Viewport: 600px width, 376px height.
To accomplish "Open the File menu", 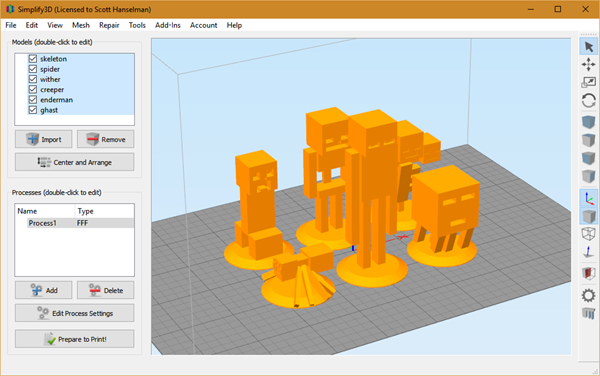I will coord(11,25).
